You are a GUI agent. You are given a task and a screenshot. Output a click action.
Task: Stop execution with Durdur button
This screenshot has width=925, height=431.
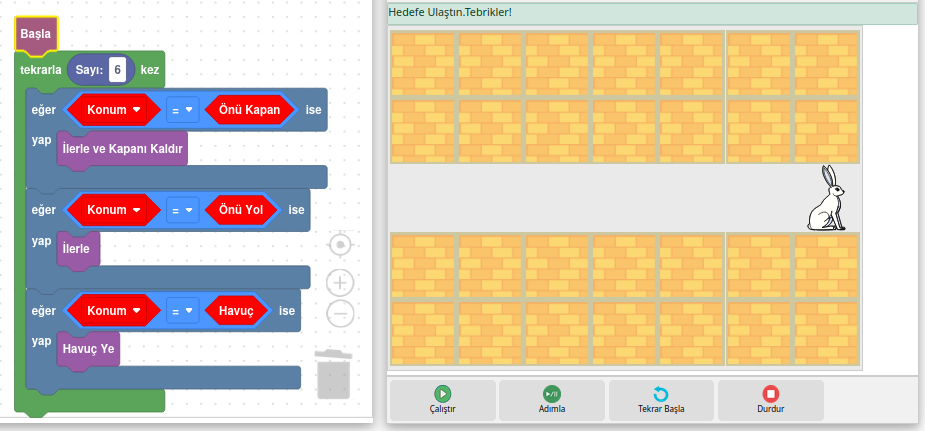(x=770, y=400)
